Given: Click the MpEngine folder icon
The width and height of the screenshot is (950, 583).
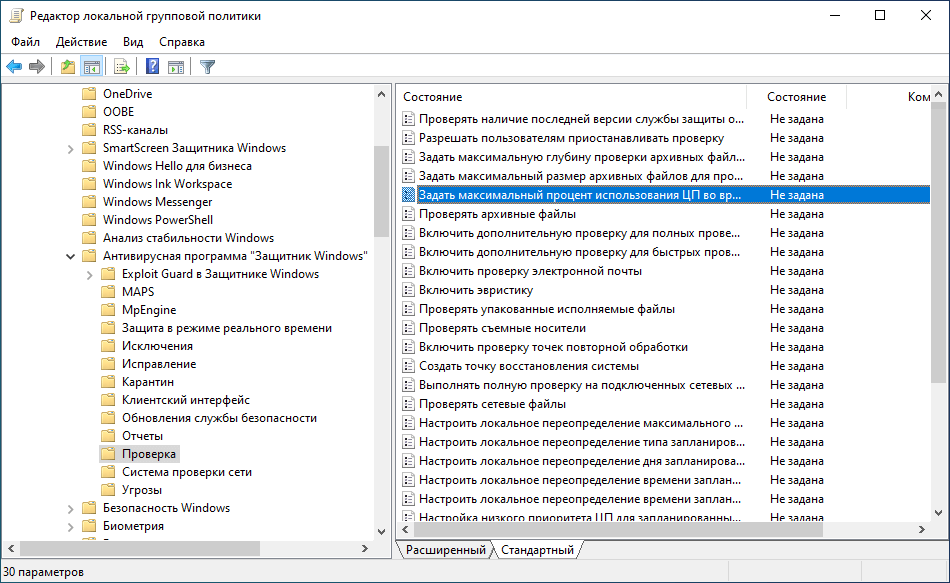Looking at the screenshot, I should click(x=108, y=310).
